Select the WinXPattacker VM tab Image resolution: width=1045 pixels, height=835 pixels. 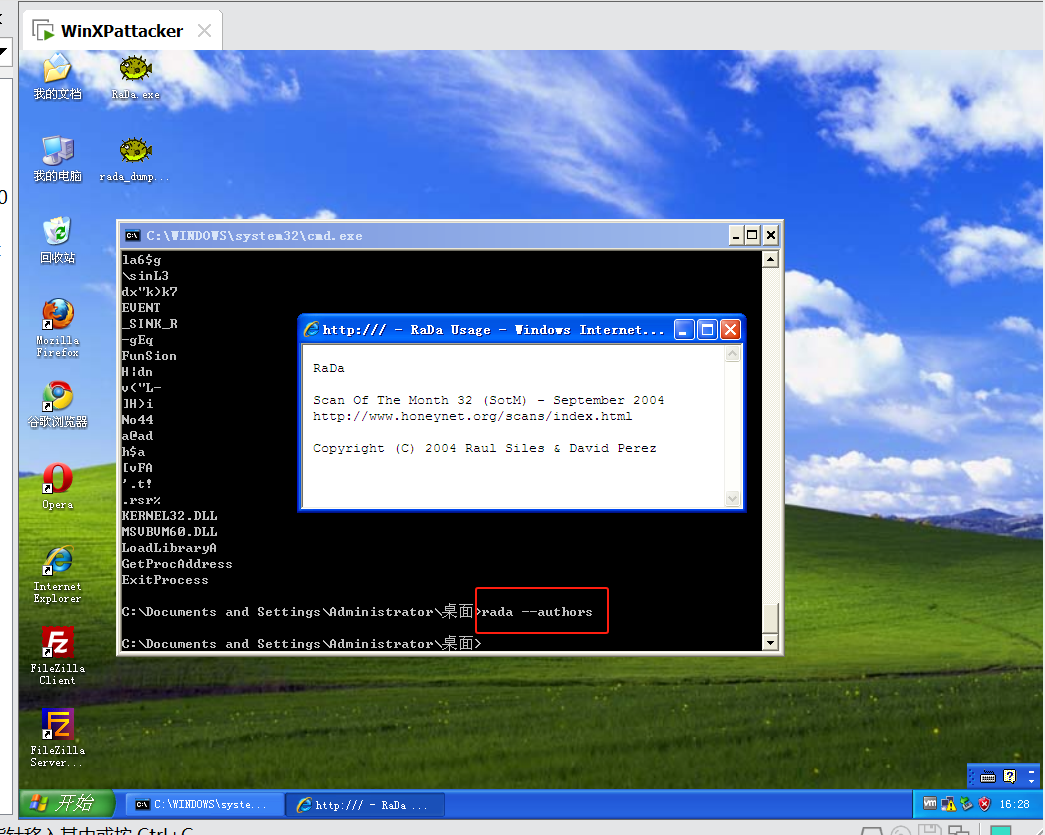pyautogui.click(x=121, y=31)
